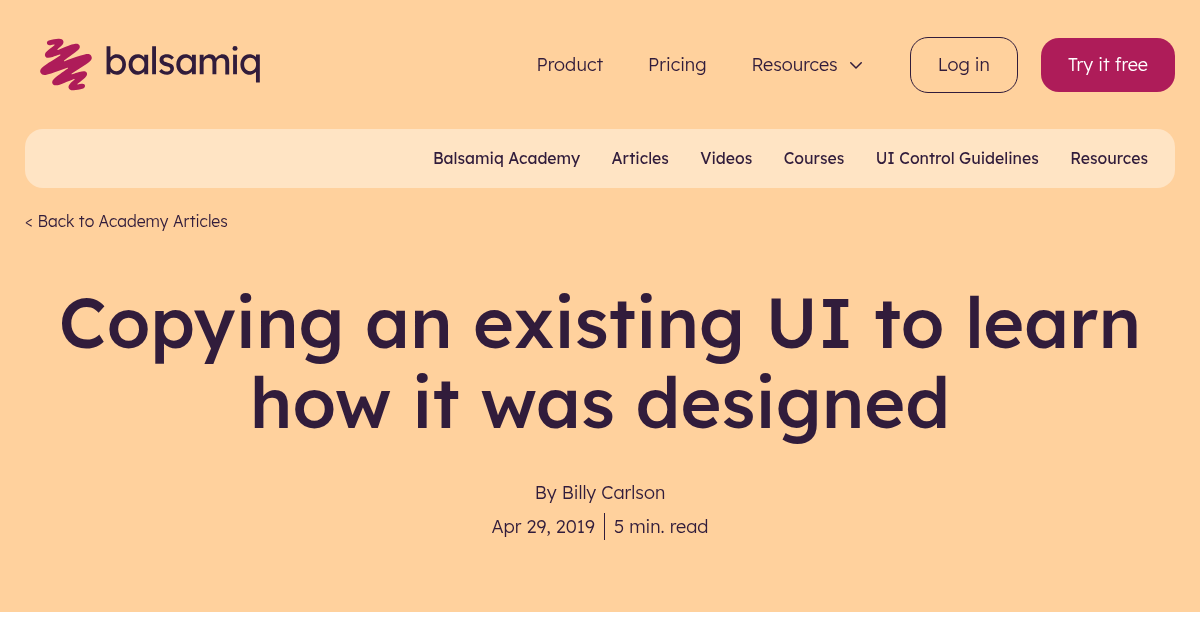Open the Courses section

813,158
